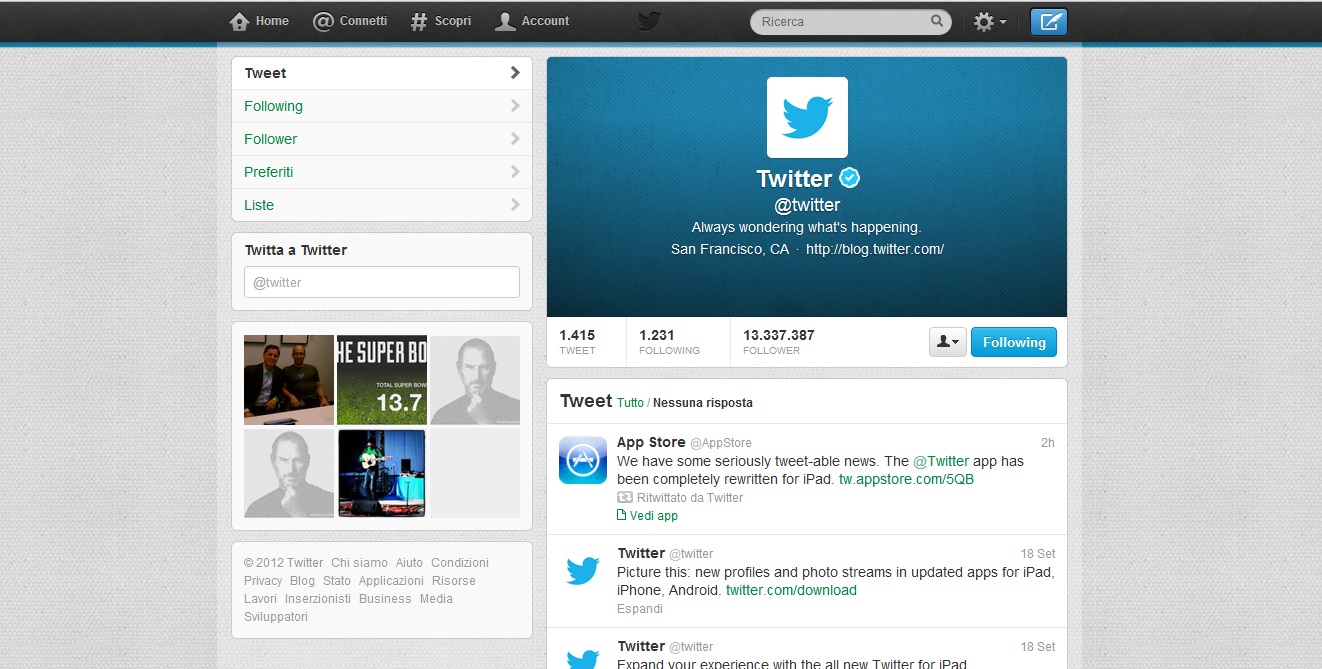The image size is (1322, 669).
Task: Open the user actions dropdown next to Following
Action: coord(947,342)
